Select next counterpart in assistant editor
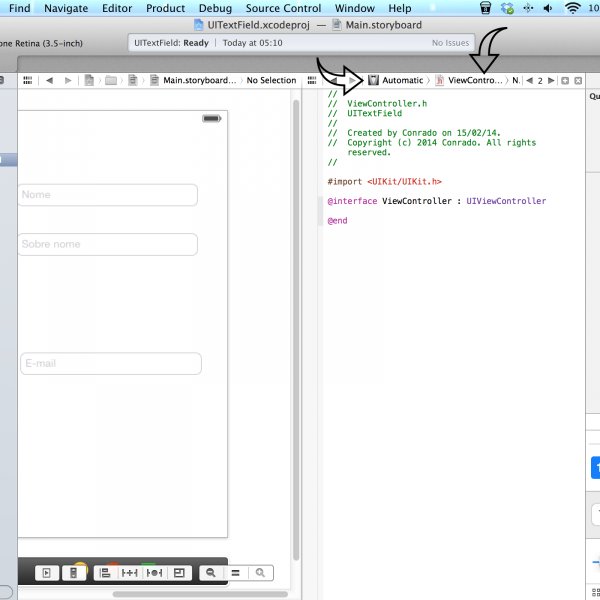Viewport: 600px width, 600px height. click(551, 80)
